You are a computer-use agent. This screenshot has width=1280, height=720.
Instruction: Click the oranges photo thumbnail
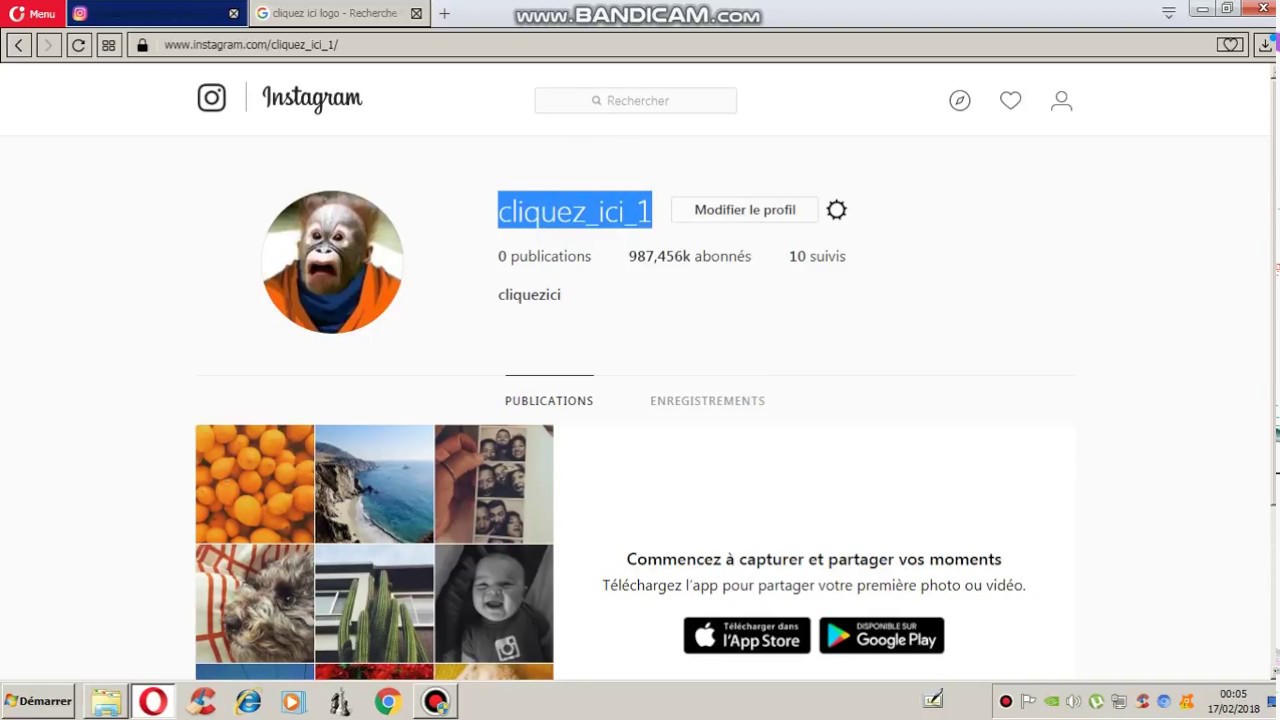[255, 484]
